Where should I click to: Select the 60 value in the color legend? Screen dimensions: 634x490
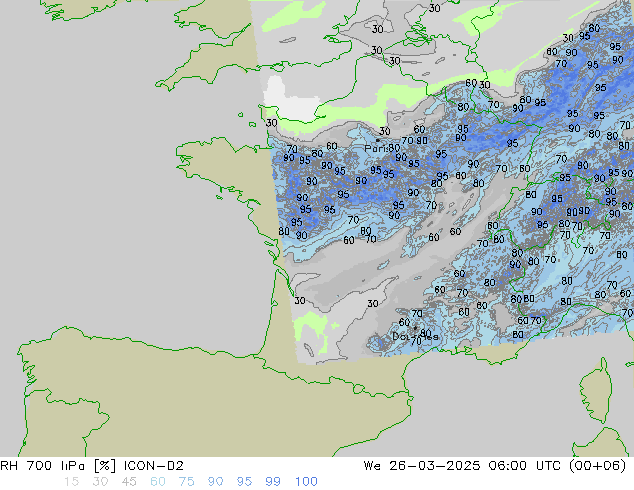coord(158,482)
